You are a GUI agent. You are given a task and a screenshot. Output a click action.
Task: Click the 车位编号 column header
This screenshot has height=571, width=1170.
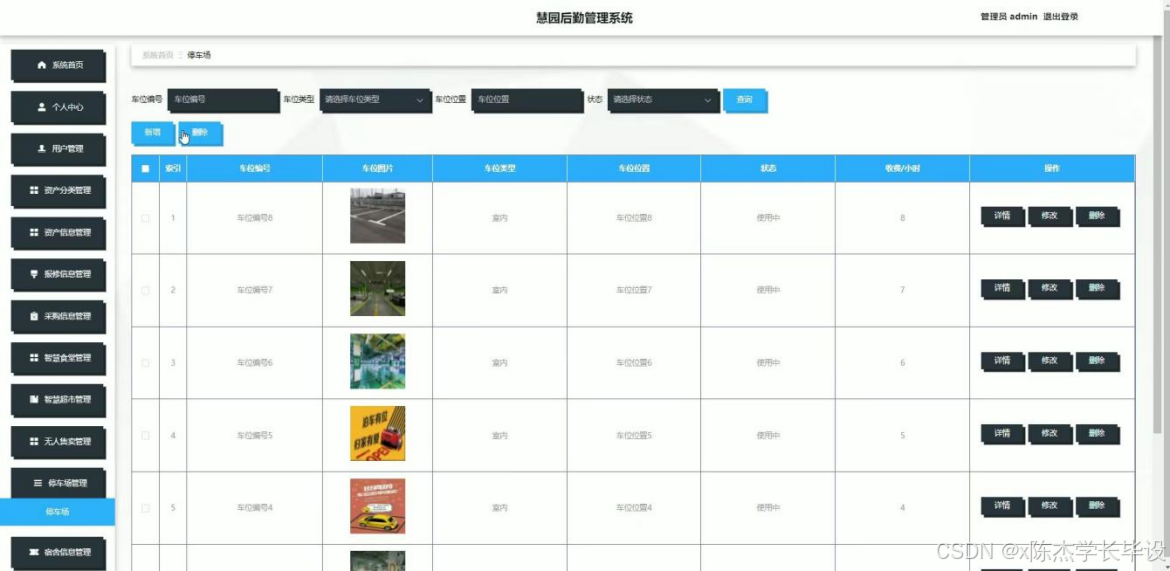point(254,169)
